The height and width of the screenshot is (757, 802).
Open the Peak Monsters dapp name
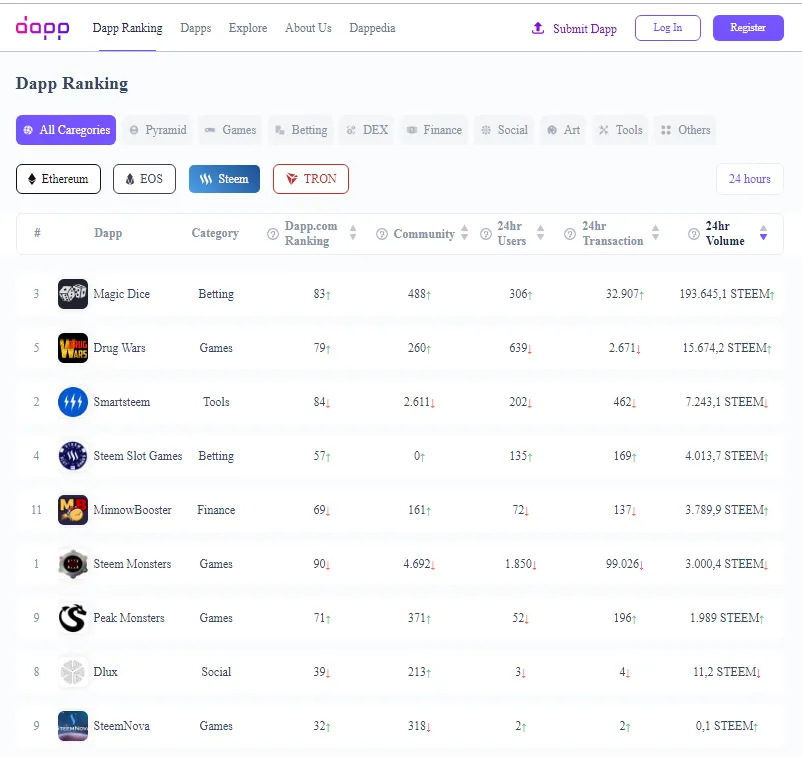129,618
